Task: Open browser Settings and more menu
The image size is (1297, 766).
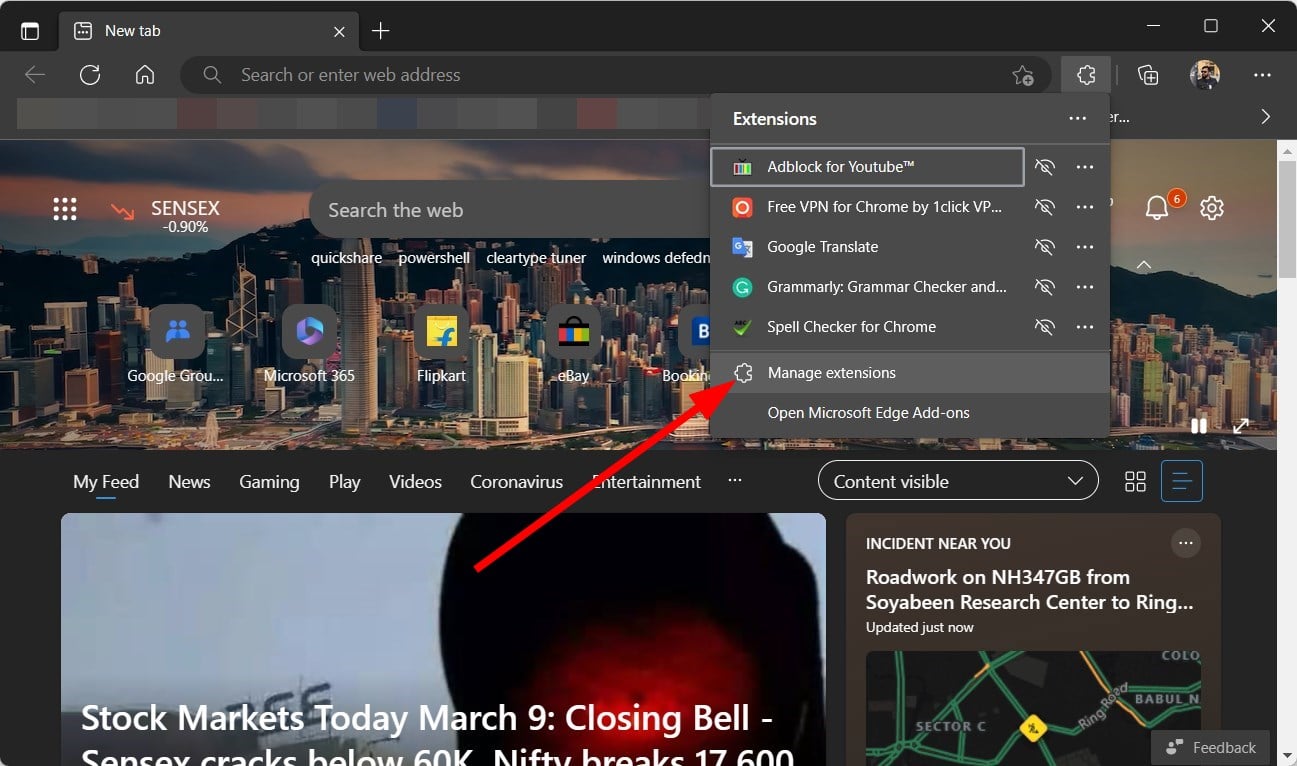Action: (x=1262, y=75)
